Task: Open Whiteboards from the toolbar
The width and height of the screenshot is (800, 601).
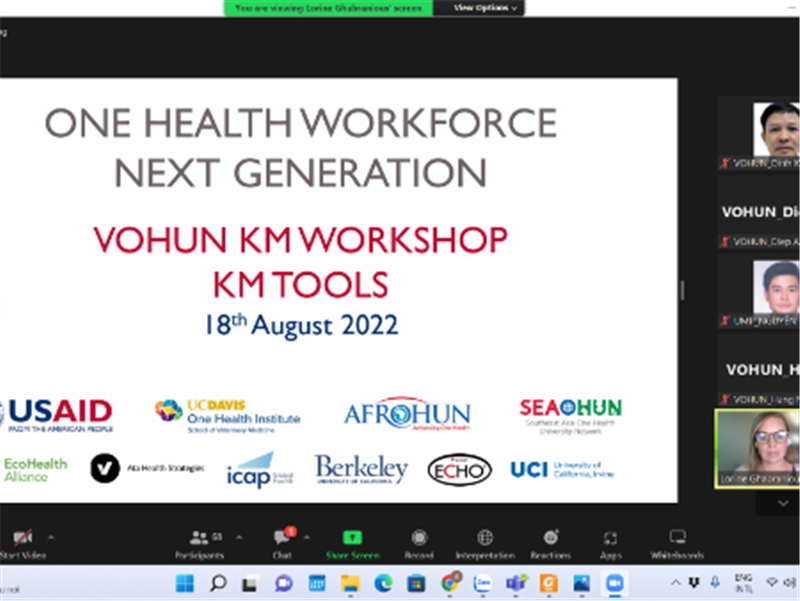Action: point(677,541)
